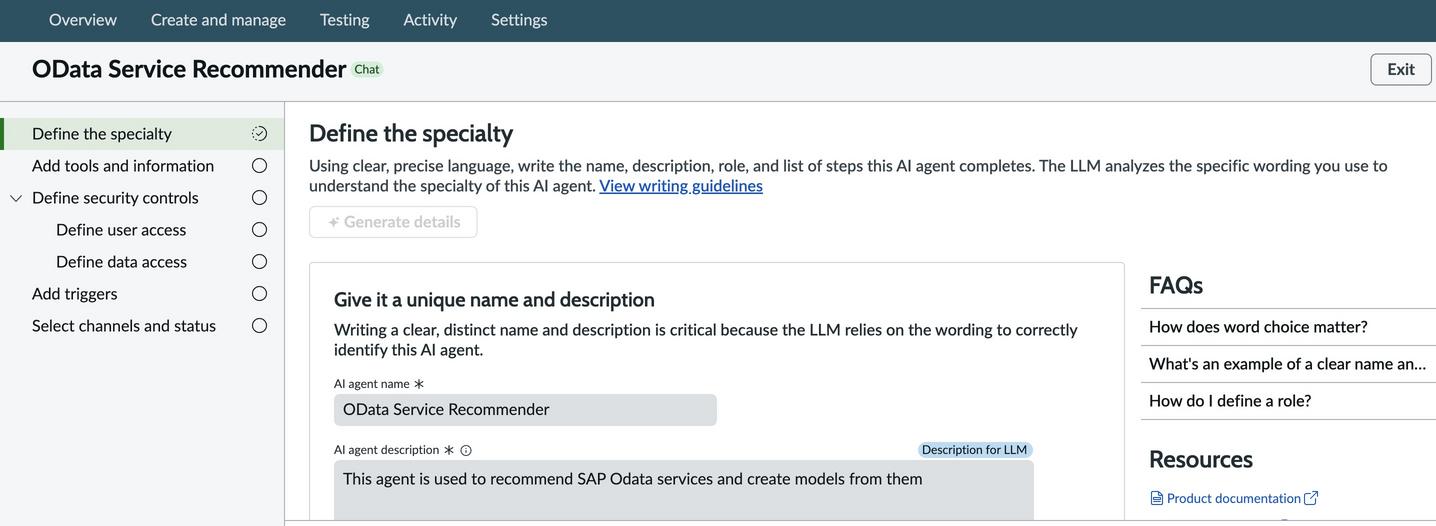Open the Overview tab

[83, 20]
